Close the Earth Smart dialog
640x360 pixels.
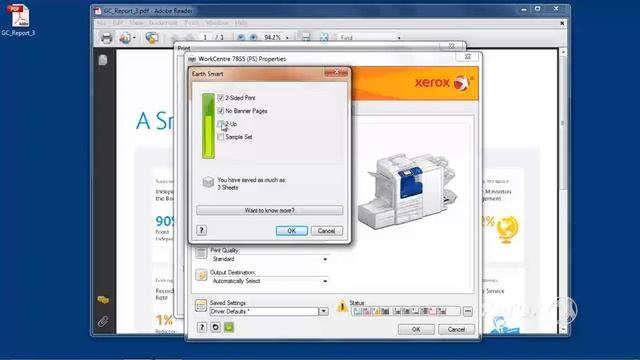(x=336, y=72)
